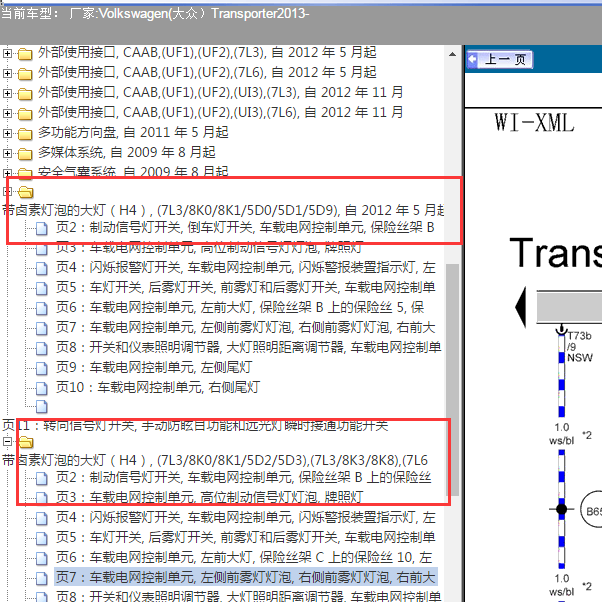Expand the 多功能方向盘 folder node
The width and height of the screenshot is (602, 602).
(7, 133)
